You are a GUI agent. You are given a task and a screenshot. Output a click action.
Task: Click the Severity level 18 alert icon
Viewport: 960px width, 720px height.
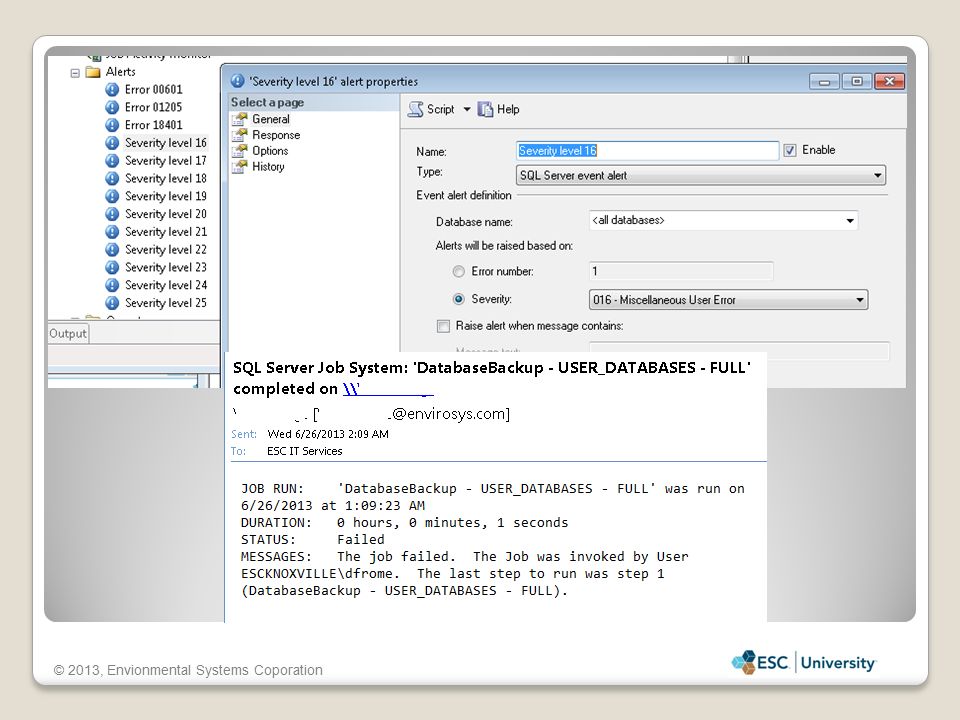pyautogui.click(x=112, y=178)
